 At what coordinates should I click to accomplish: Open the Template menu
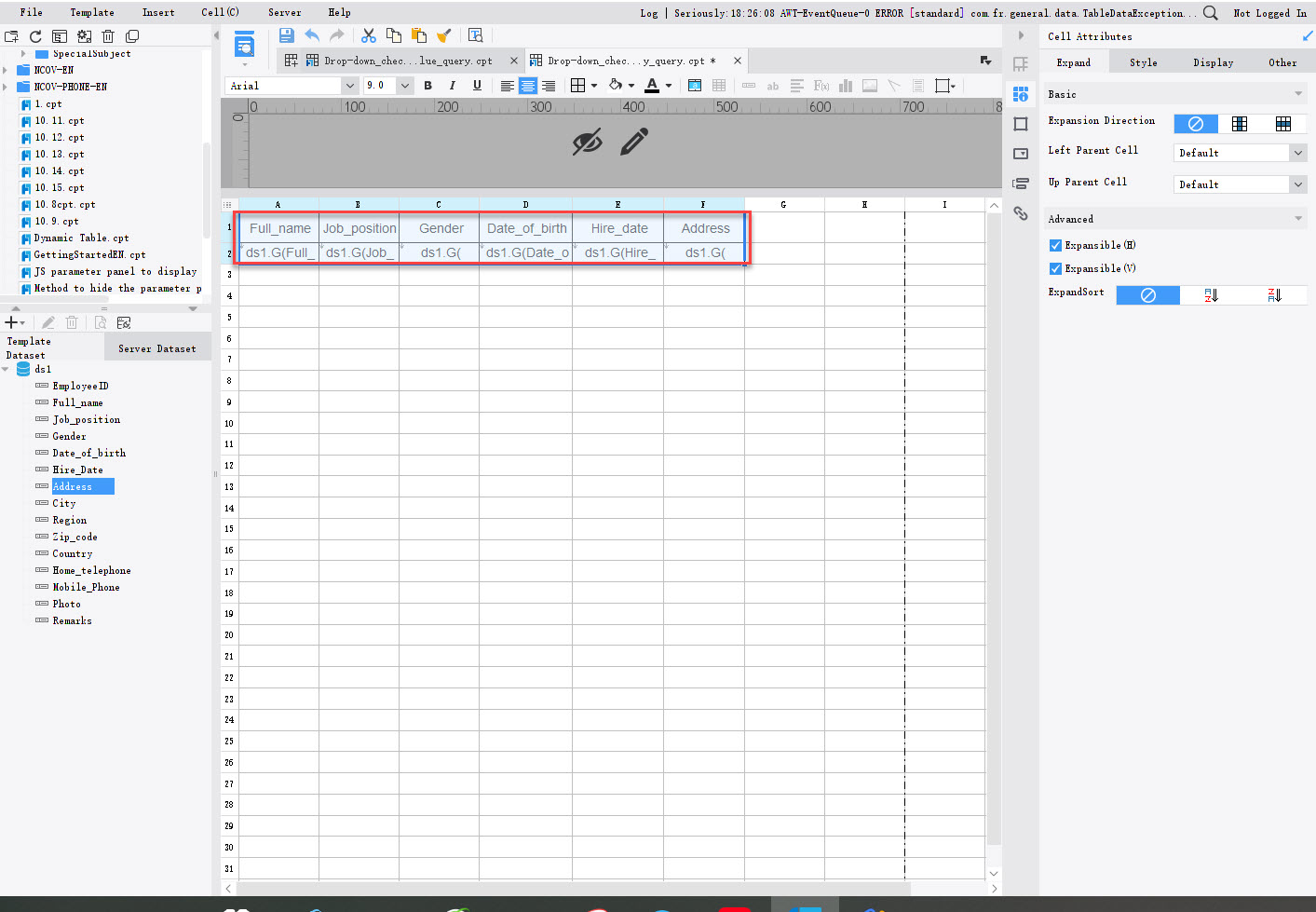point(91,12)
